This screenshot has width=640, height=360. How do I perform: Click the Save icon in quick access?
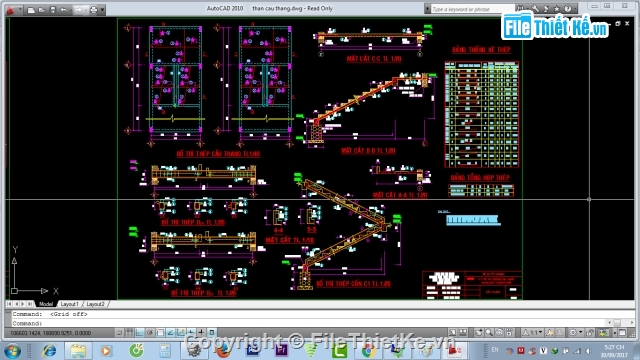click(x=53, y=10)
